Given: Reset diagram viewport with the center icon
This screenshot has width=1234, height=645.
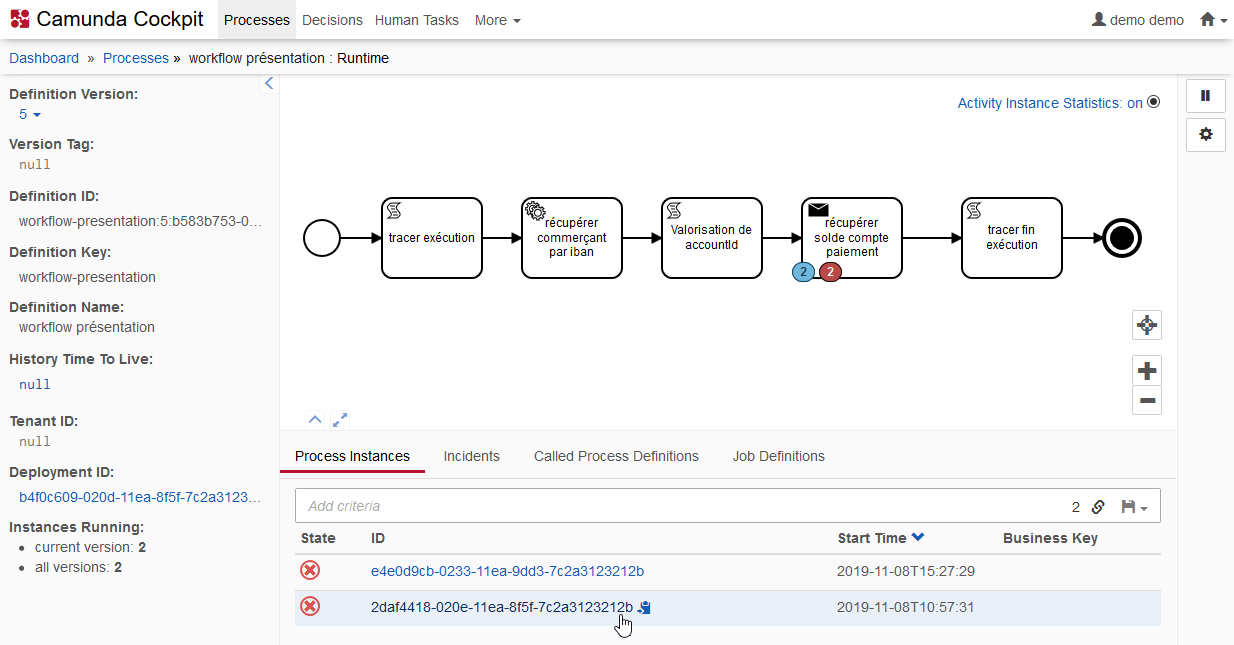Looking at the screenshot, I should point(1146,325).
